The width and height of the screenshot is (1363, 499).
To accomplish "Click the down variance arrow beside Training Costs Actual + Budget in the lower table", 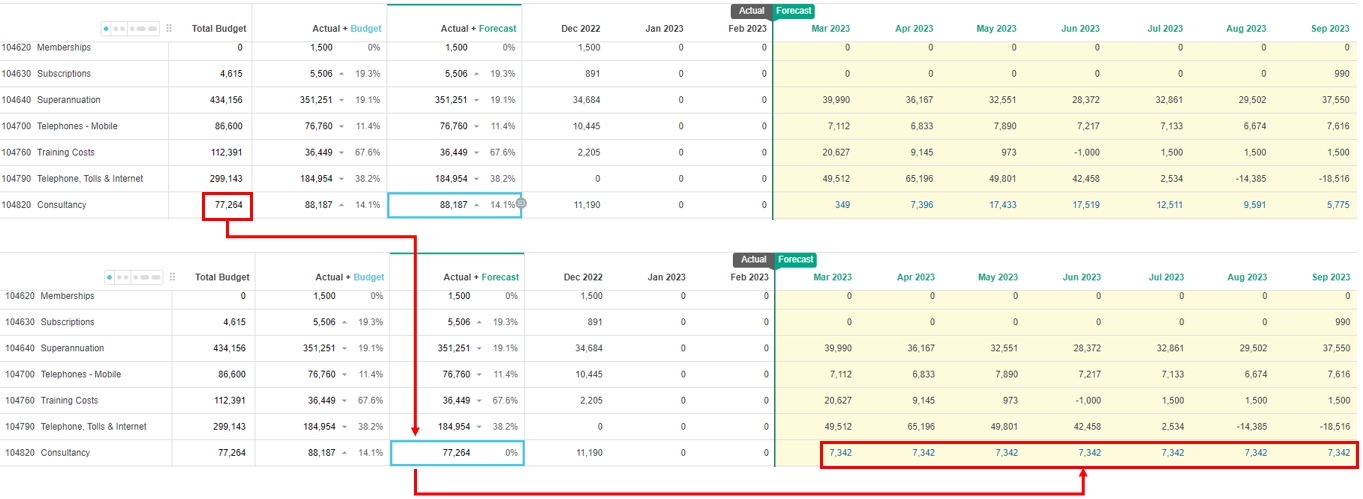I will tap(344, 400).
